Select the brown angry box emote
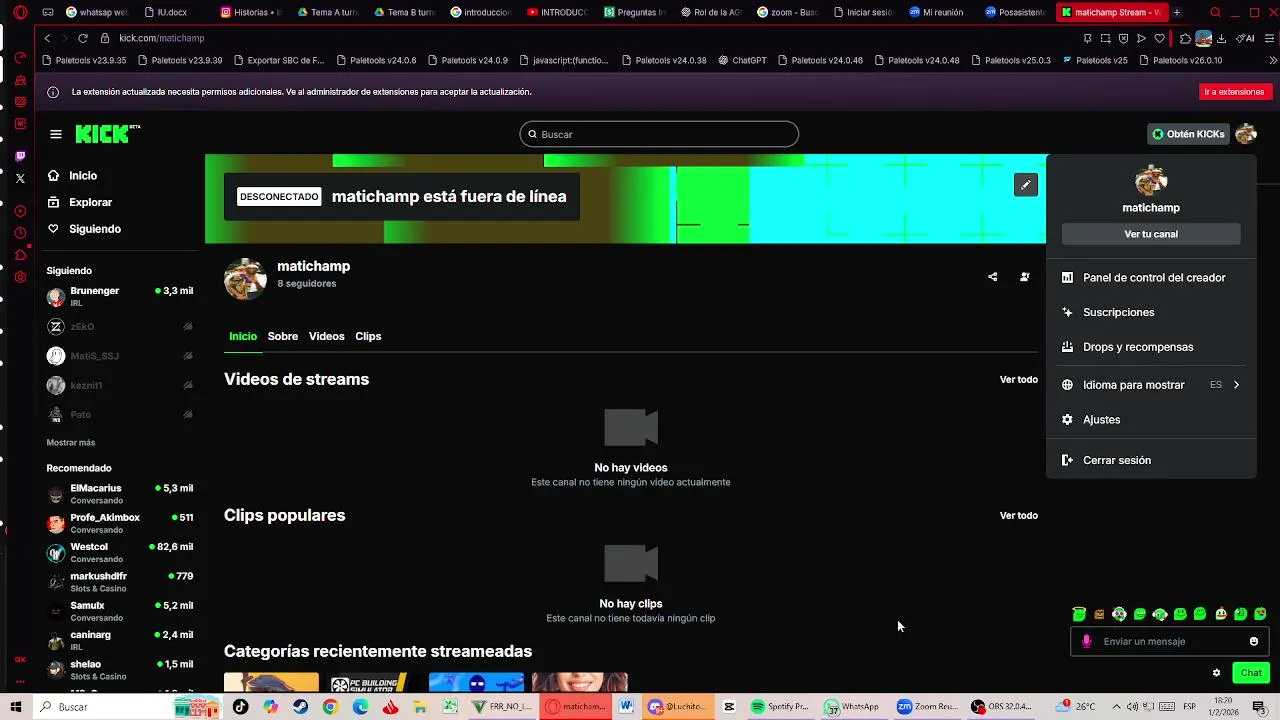The image size is (1280, 720). (x=1099, y=614)
